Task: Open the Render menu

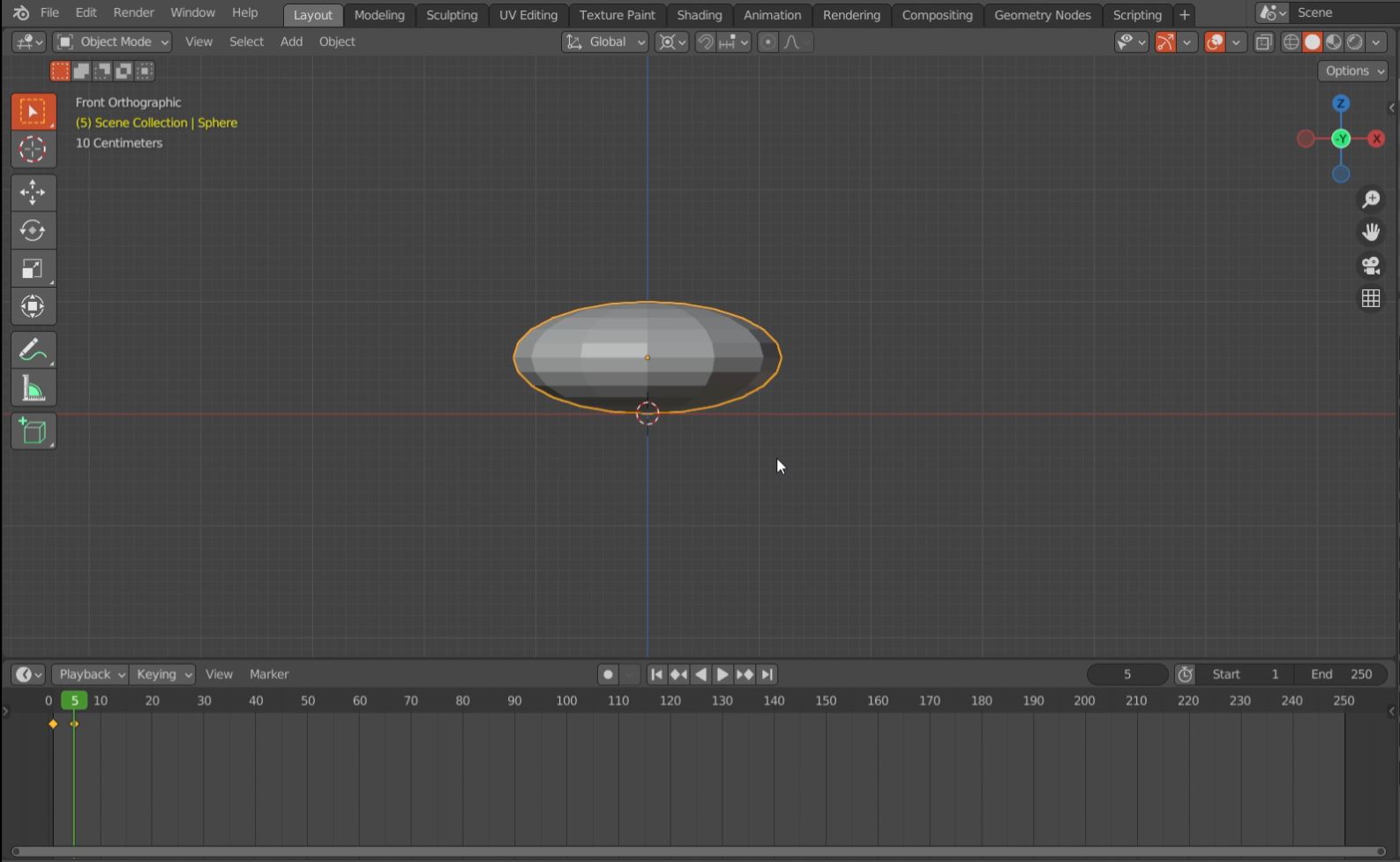Action: click(x=133, y=12)
